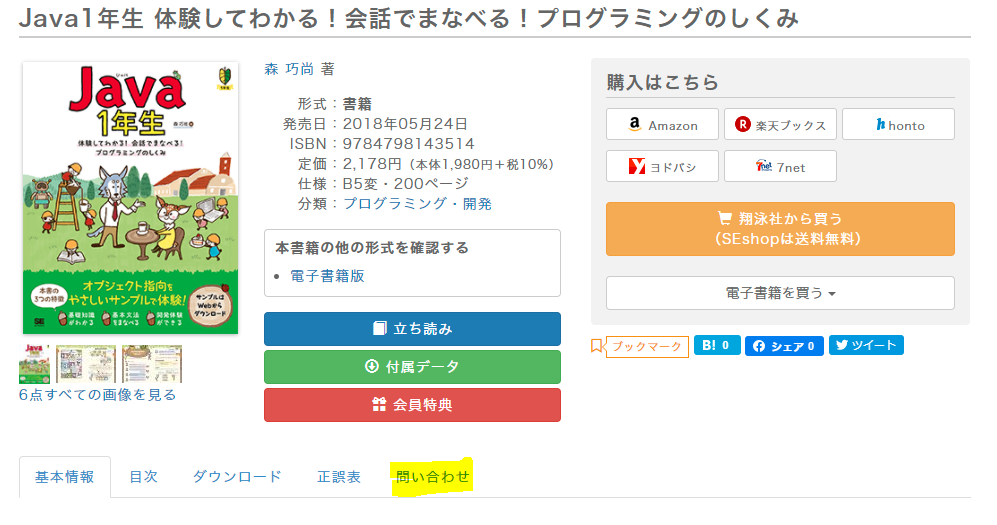The width and height of the screenshot is (997, 525).
Task: Buy from 翔泳社 with the orange button
Action: point(780,229)
